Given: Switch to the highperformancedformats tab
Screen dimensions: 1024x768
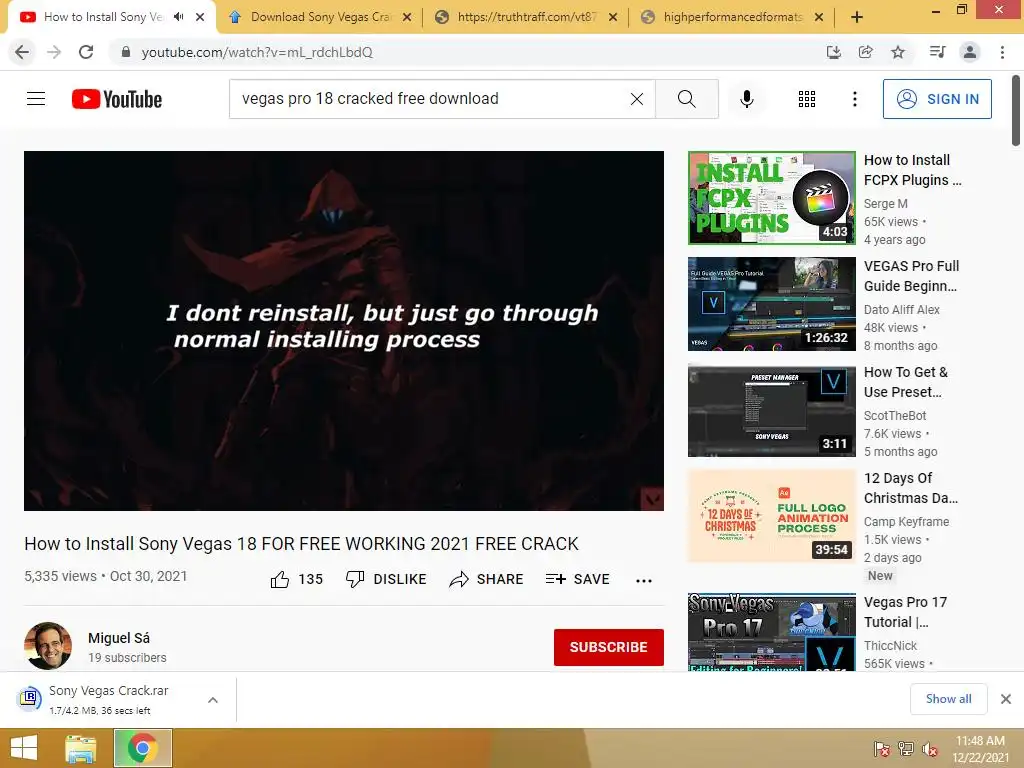Looking at the screenshot, I should [732, 17].
